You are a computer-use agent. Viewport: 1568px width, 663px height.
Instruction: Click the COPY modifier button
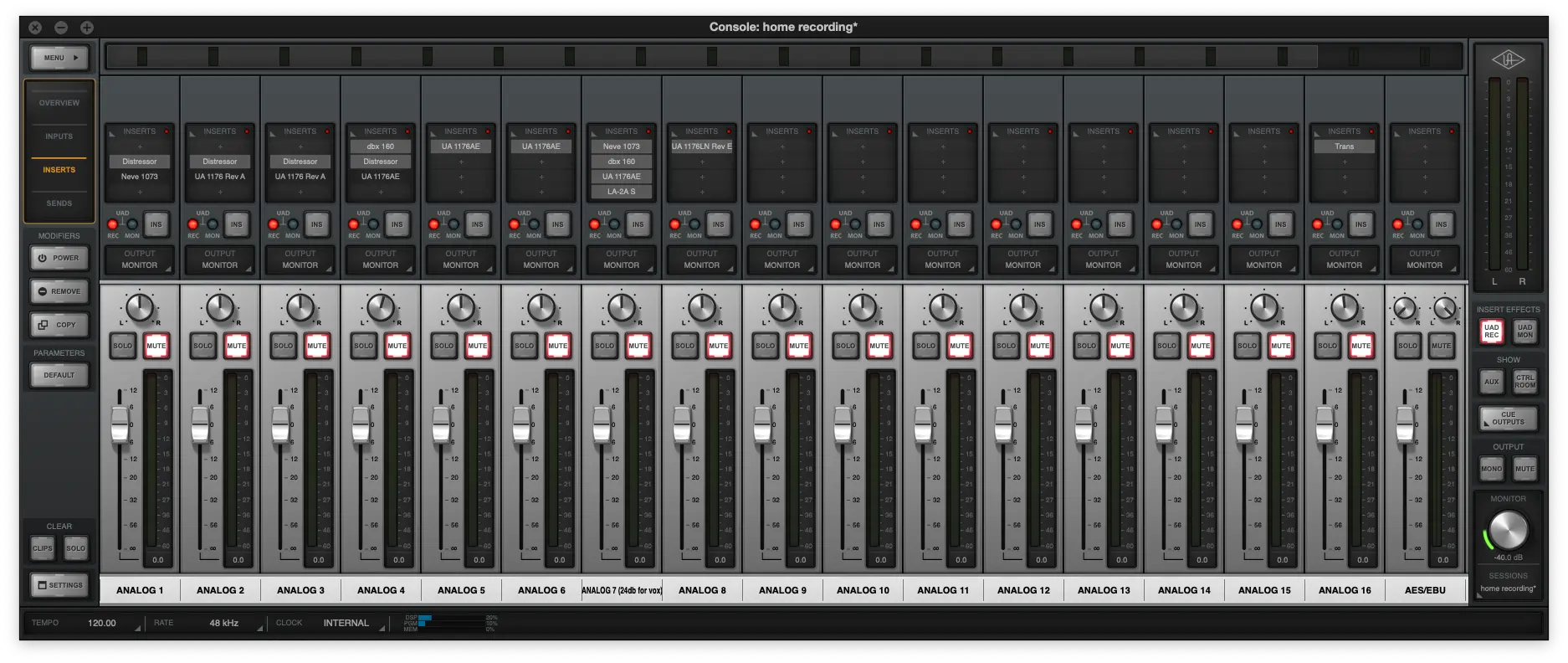click(x=59, y=325)
